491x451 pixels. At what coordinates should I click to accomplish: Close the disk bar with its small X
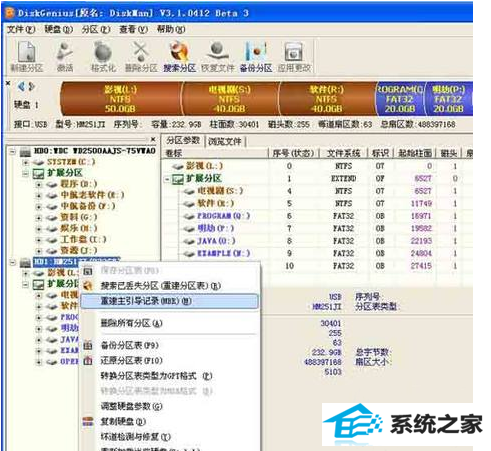pos(8,83)
